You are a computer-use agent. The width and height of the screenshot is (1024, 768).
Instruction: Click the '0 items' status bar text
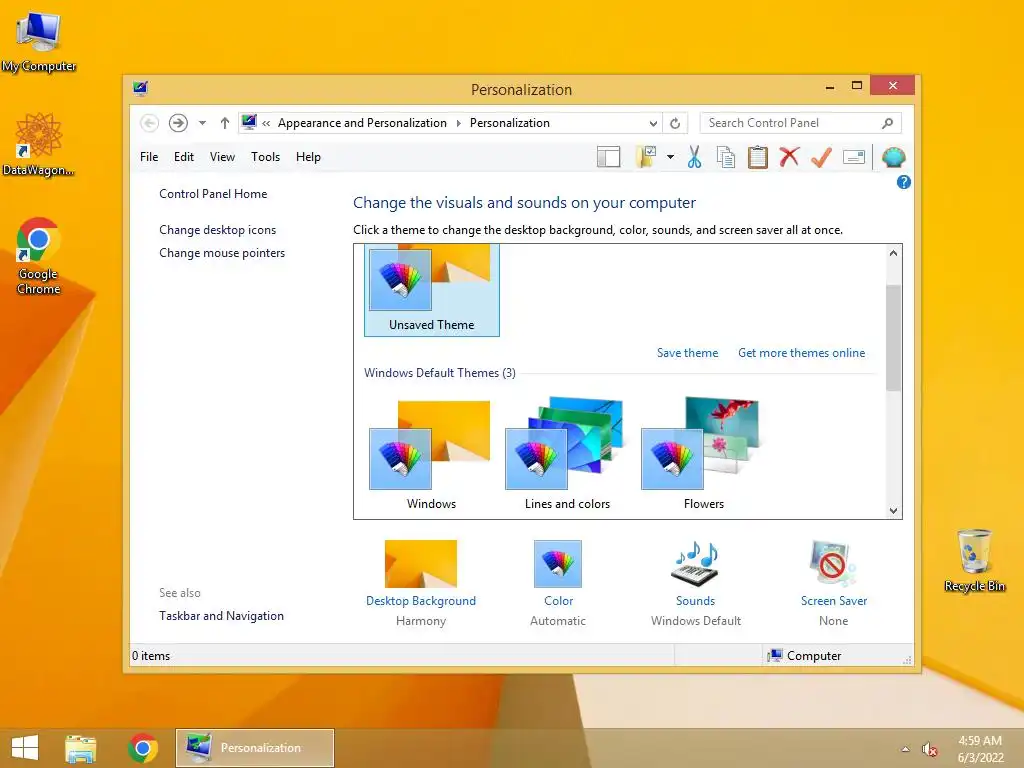coord(151,656)
